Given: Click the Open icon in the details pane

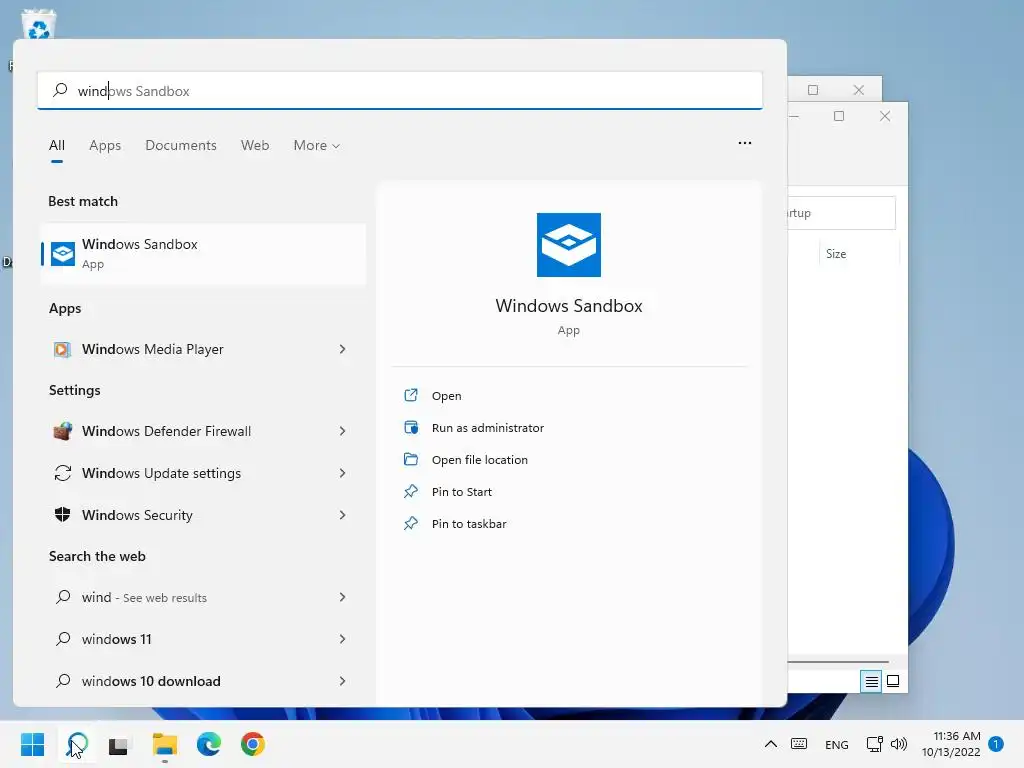Looking at the screenshot, I should click(x=411, y=395).
